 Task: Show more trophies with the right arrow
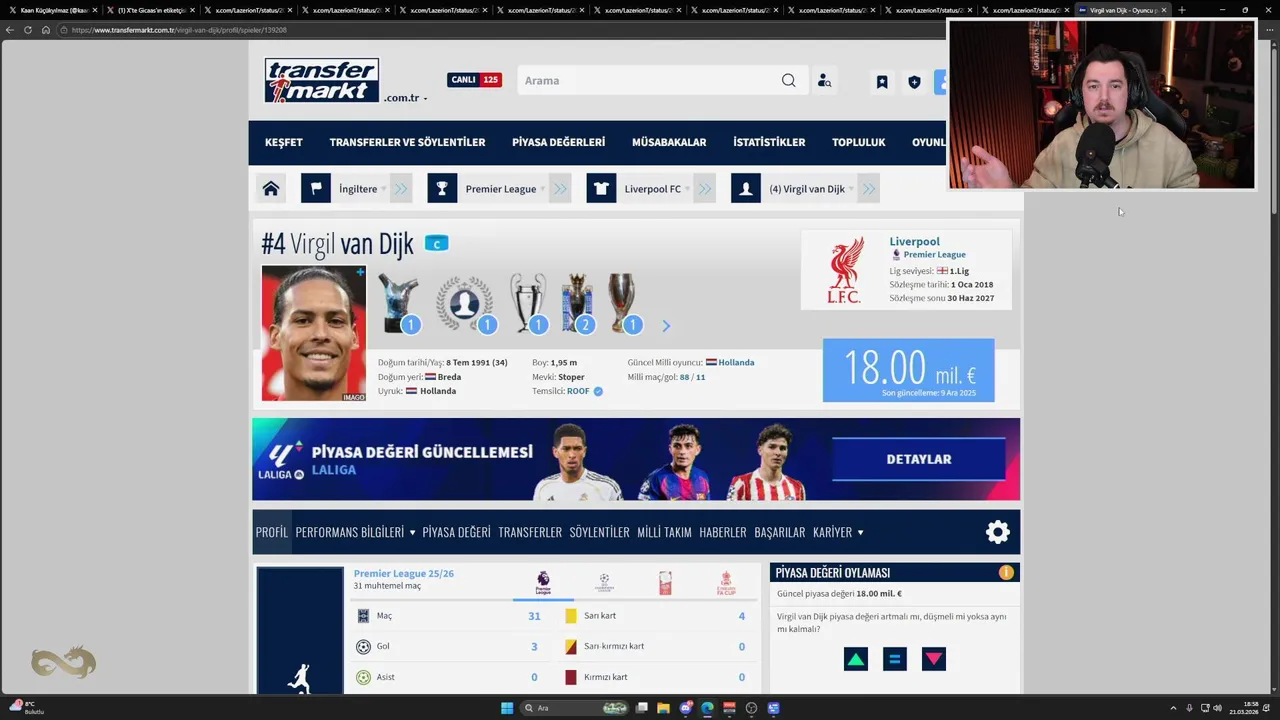click(x=666, y=326)
